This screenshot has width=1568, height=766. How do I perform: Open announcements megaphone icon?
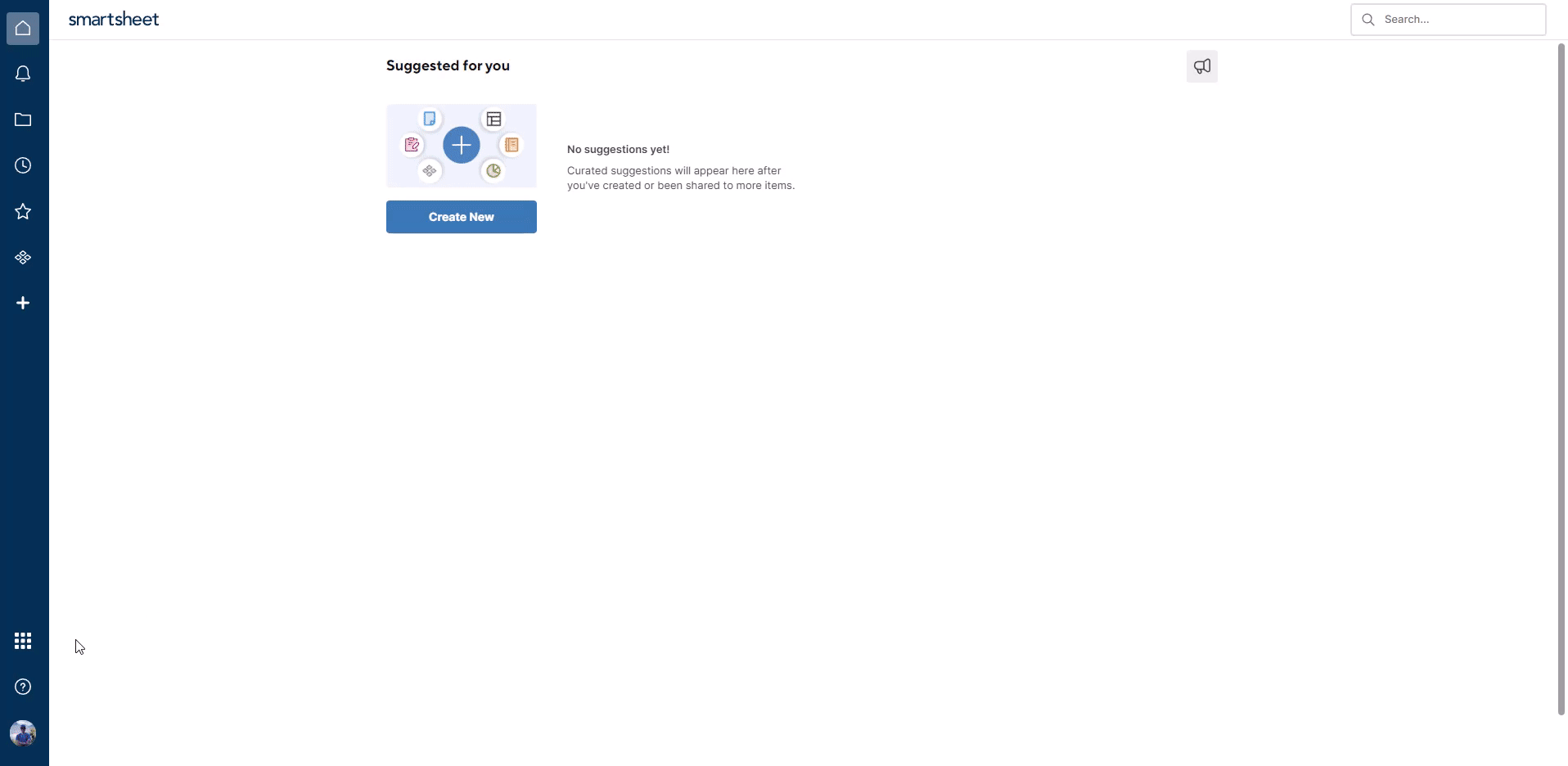click(1201, 66)
